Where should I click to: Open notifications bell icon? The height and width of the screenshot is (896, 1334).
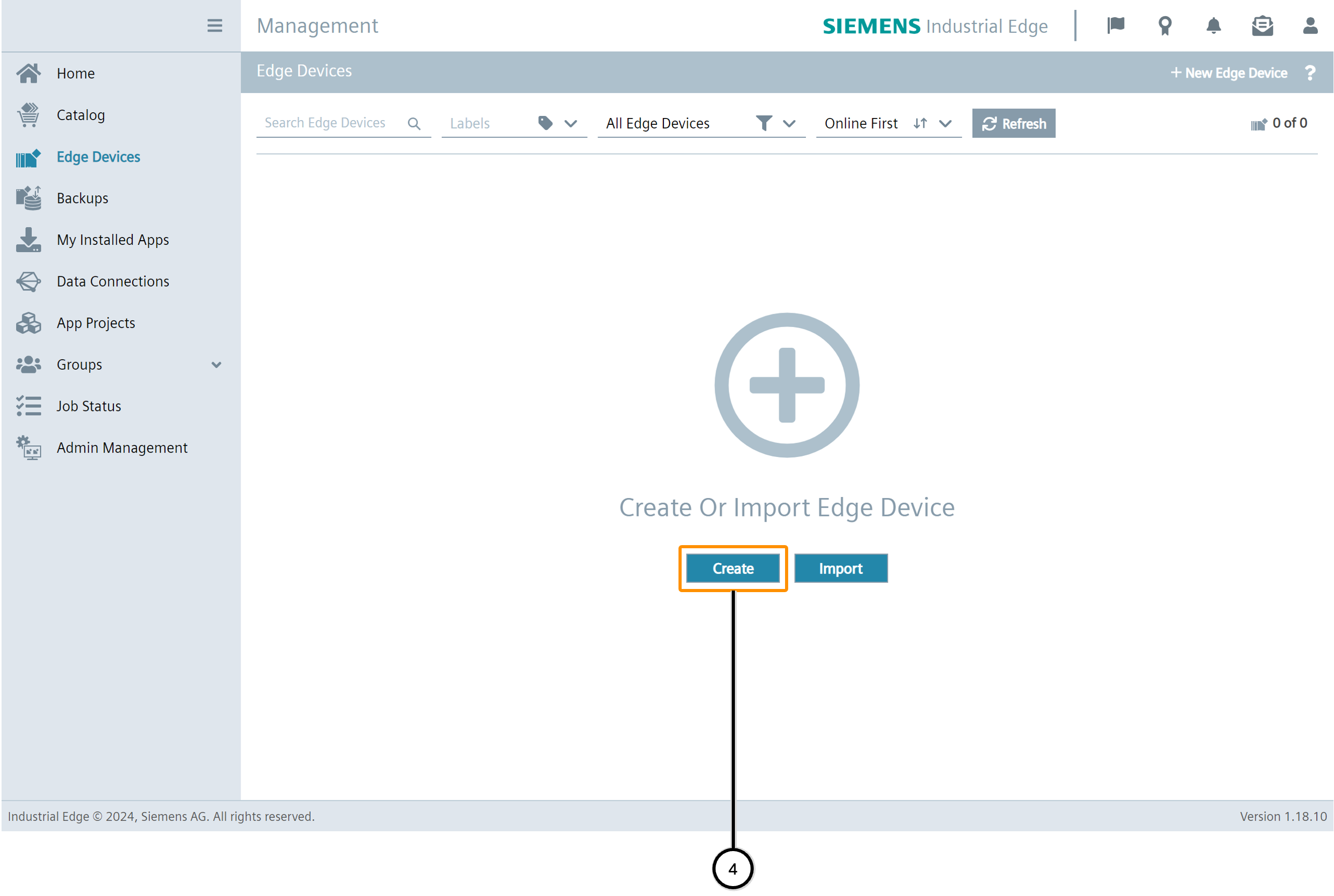(1213, 26)
